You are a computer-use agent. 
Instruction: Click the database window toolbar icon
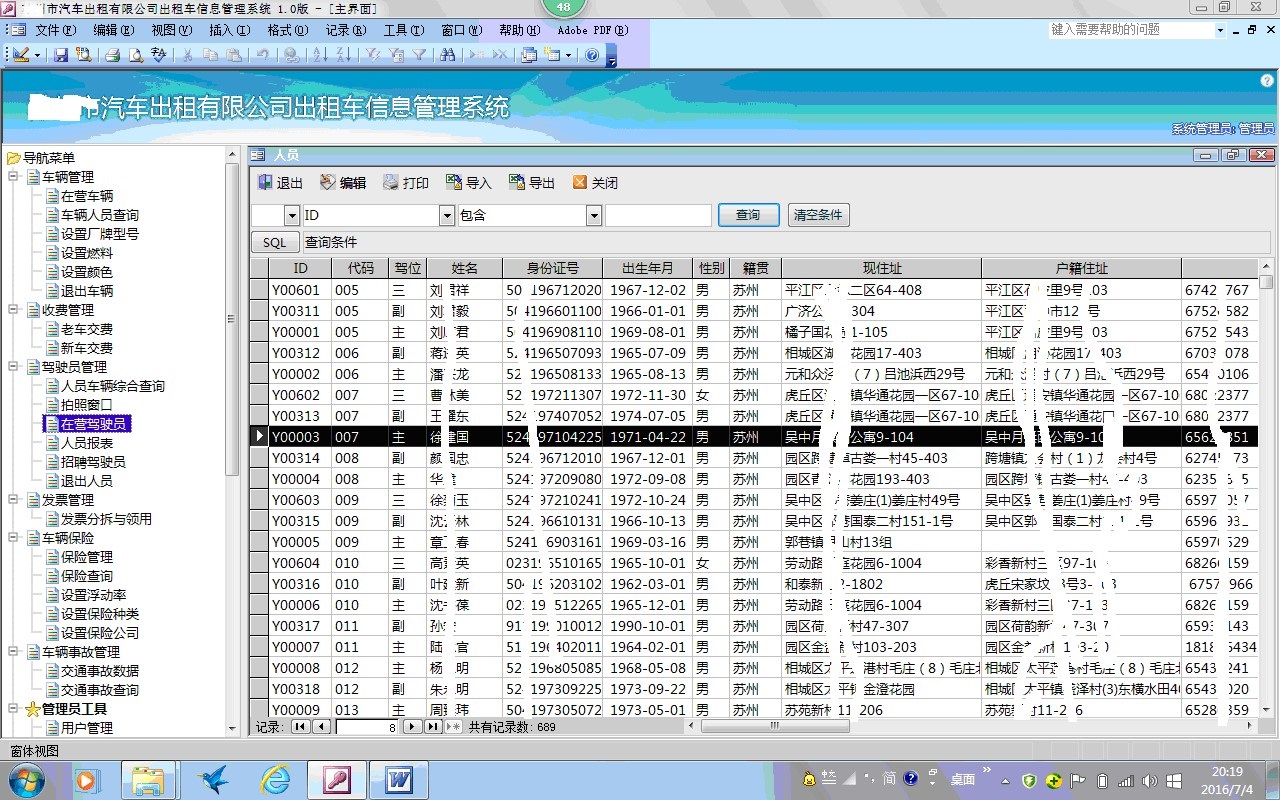[x=530, y=55]
